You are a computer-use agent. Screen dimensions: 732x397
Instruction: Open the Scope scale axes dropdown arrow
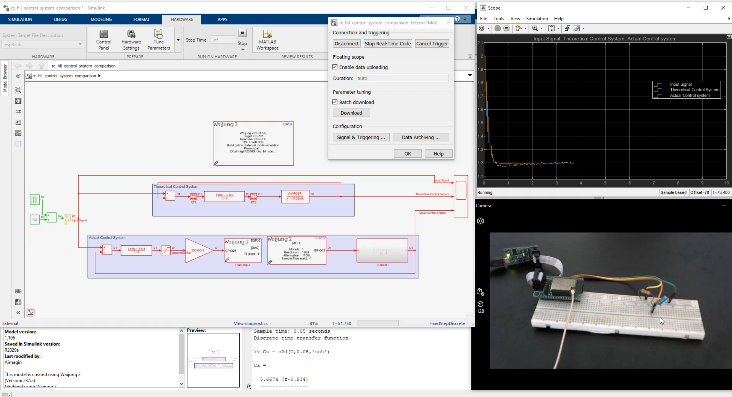(x=558, y=28)
